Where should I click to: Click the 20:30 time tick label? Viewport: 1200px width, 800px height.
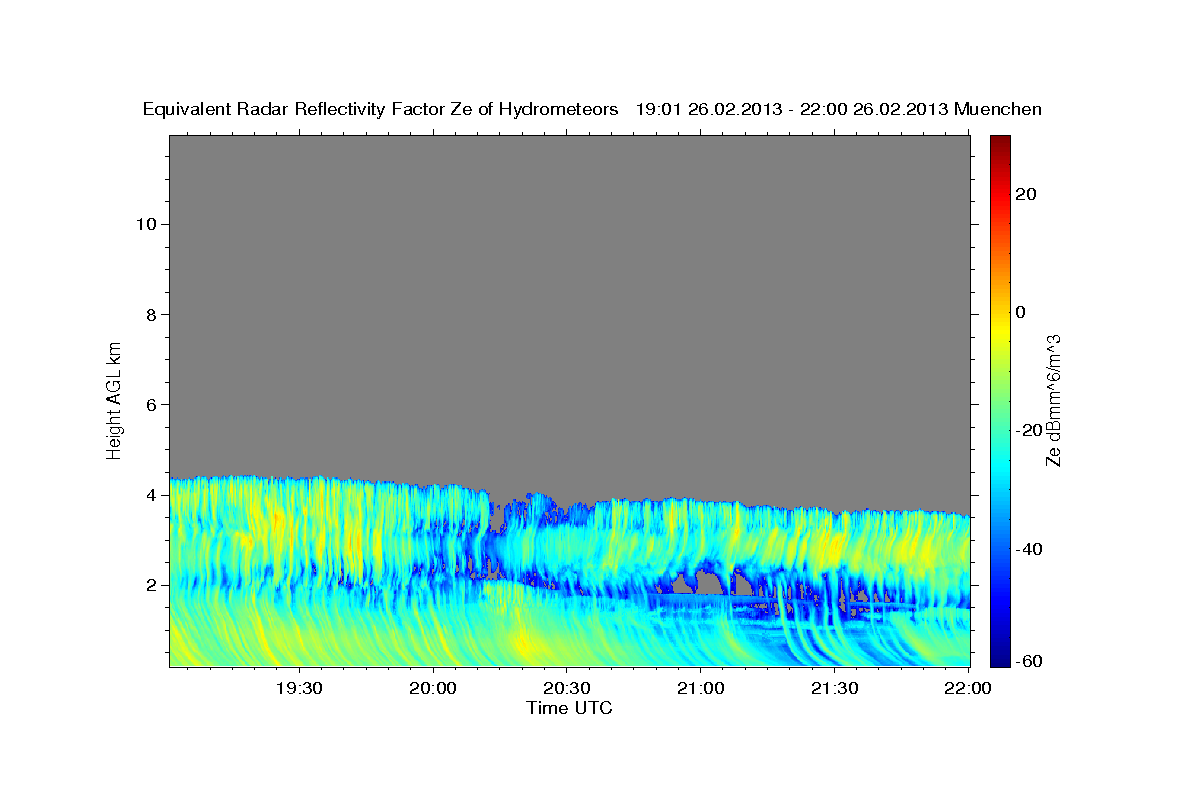click(566, 688)
